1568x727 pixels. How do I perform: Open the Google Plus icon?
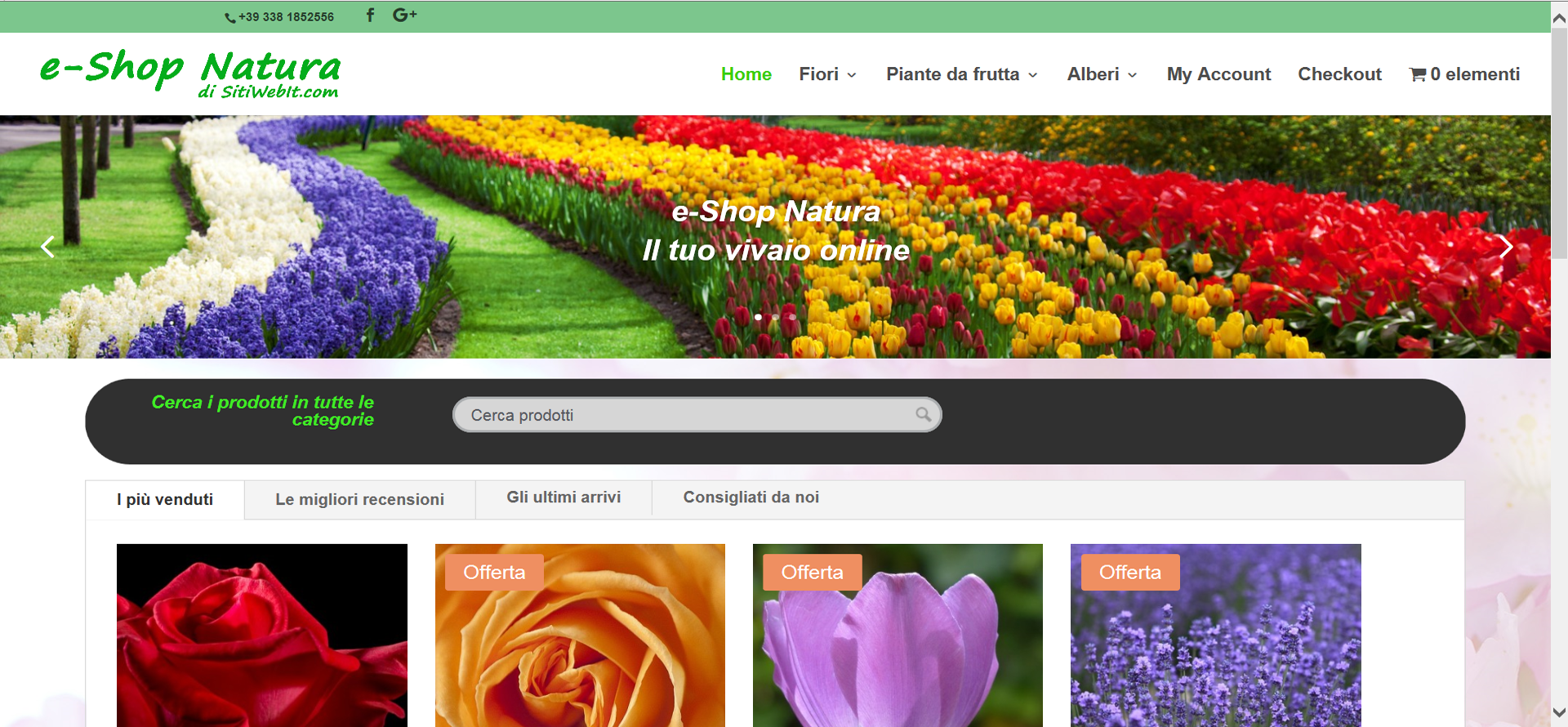pyautogui.click(x=404, y=15)
